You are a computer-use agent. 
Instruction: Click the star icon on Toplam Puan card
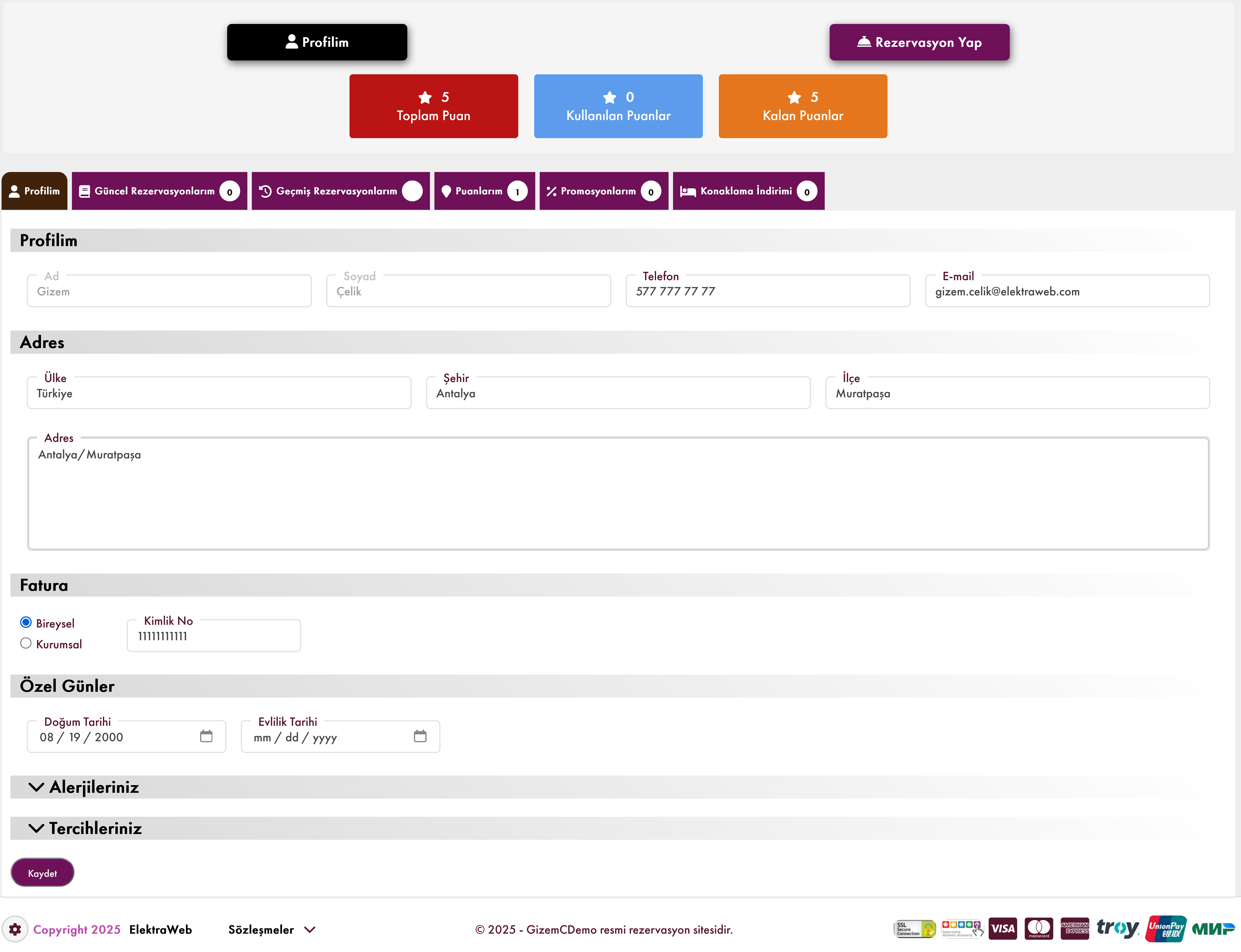tap(425, 97)
